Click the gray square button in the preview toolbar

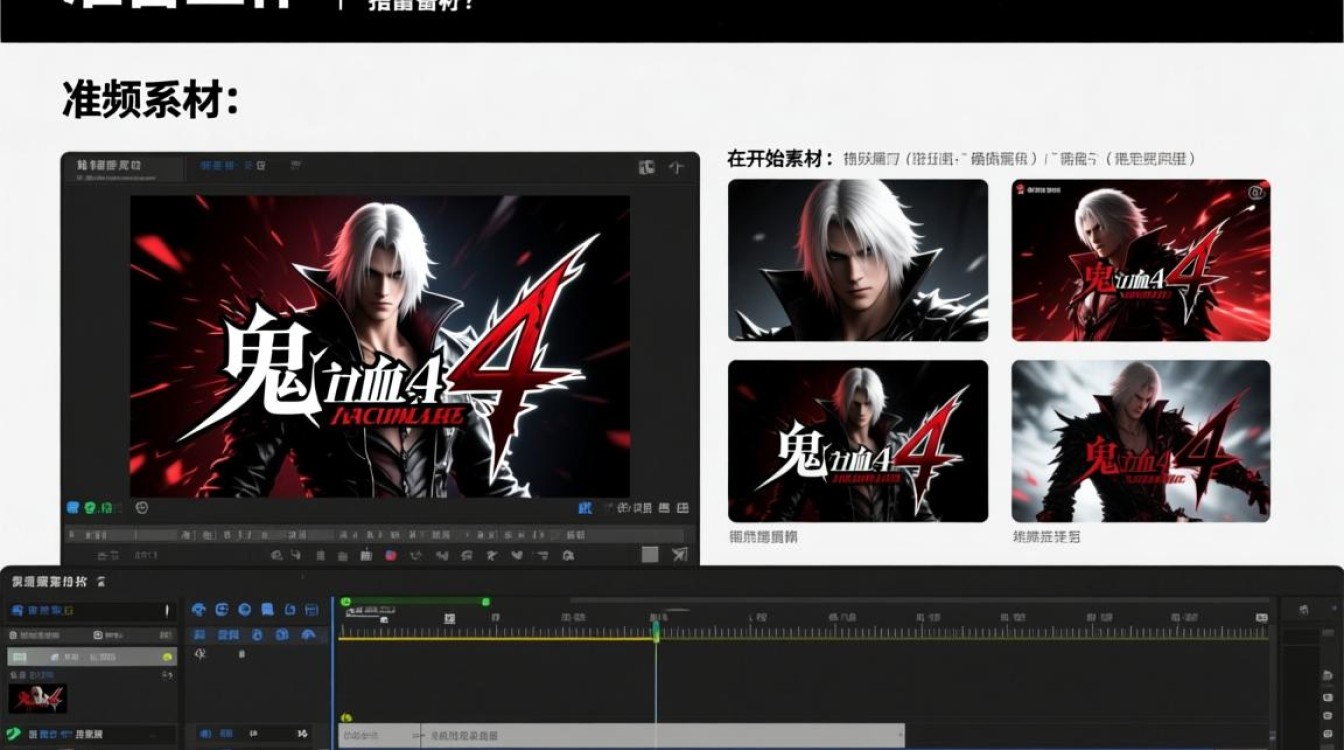pos(650,554)
